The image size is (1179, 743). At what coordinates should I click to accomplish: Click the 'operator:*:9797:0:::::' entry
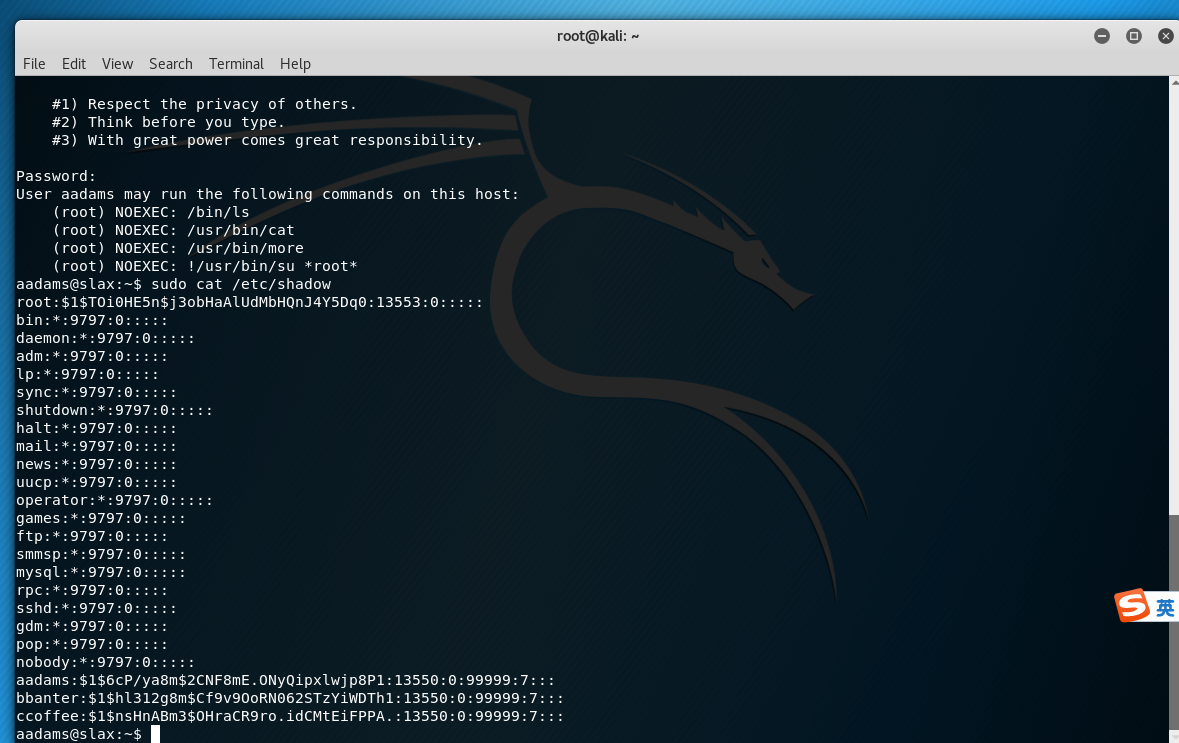pos(114,501)
